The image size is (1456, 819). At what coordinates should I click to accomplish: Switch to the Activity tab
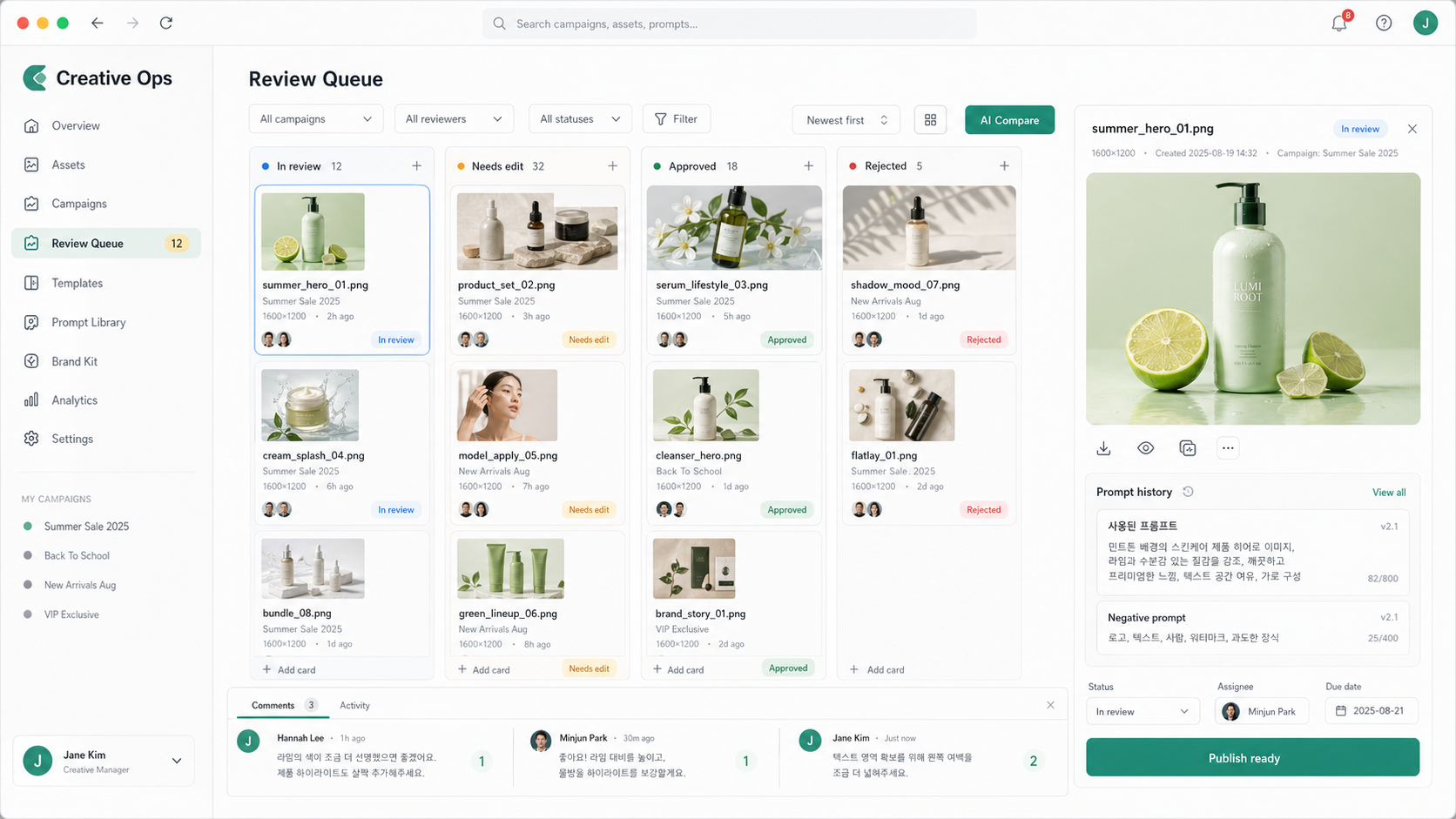pos(354,706)
